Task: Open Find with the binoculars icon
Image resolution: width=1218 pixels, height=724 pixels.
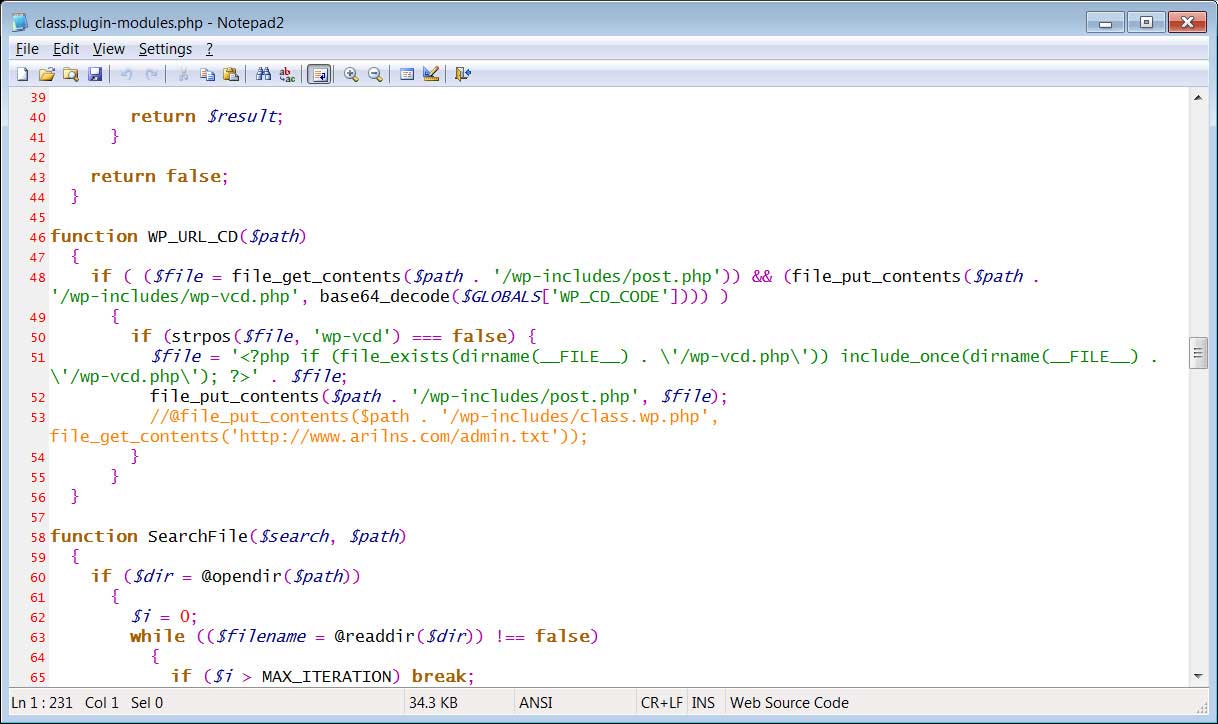Action: tap(263, 74)
